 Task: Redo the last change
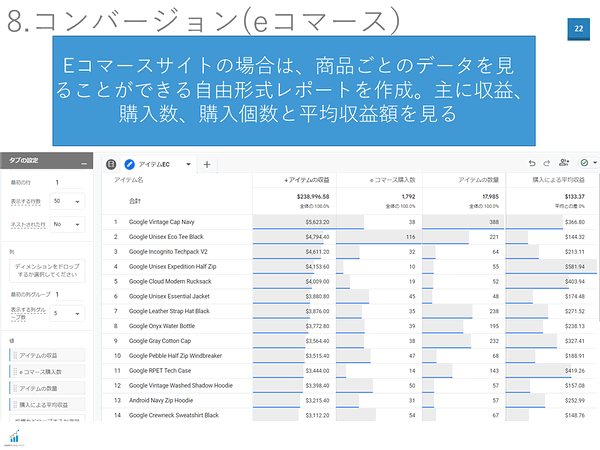[x=546, y=163]
